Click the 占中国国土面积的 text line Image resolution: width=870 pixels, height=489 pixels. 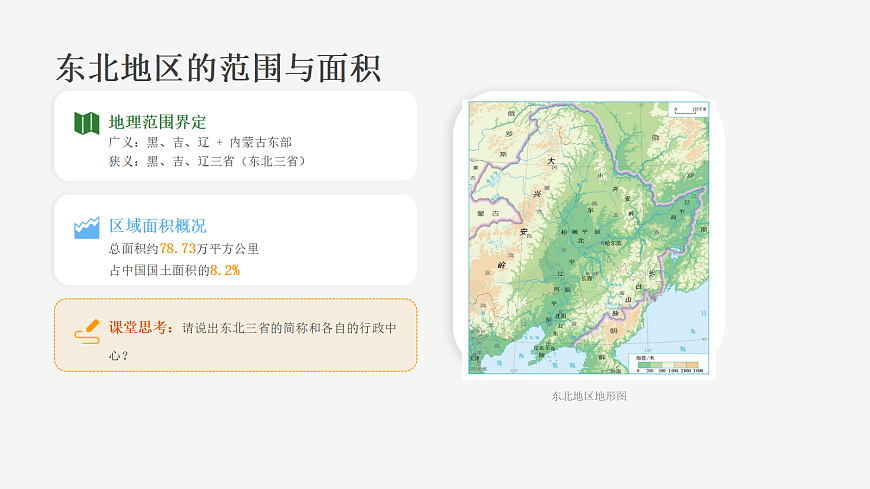[174, 270]
